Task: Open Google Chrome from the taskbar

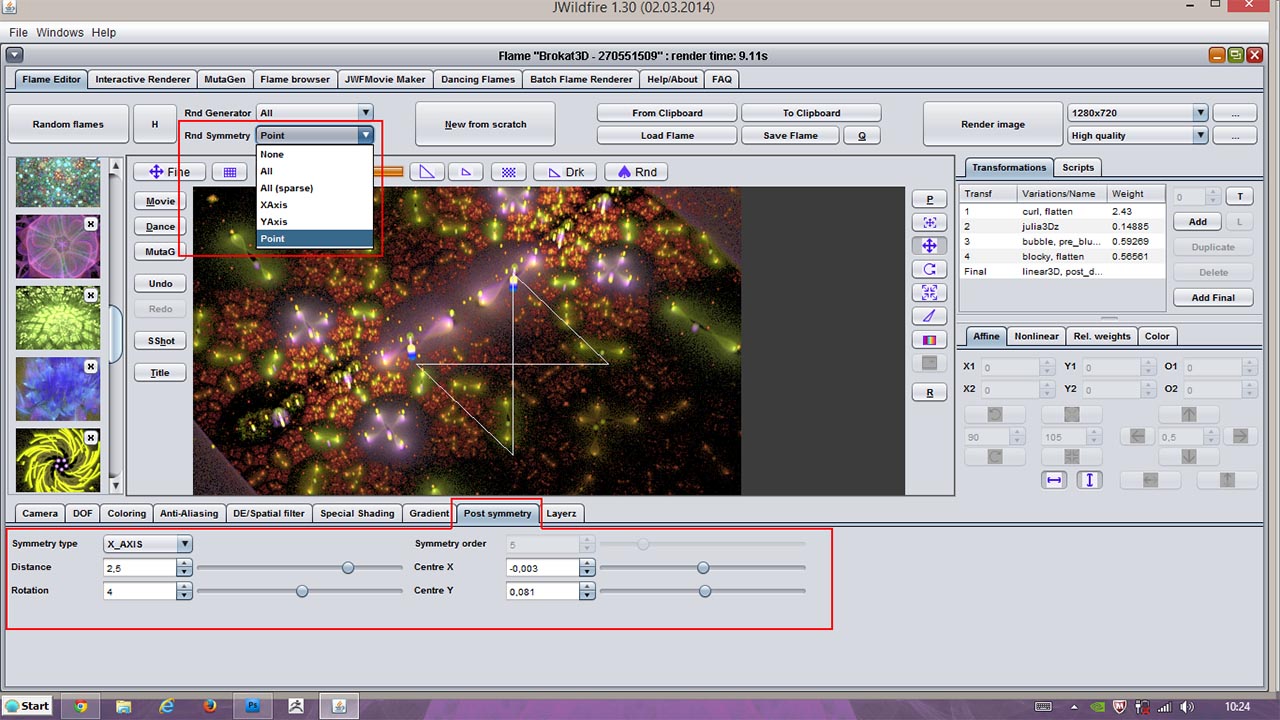Action: pyautogui.click(x=81, y=706)
